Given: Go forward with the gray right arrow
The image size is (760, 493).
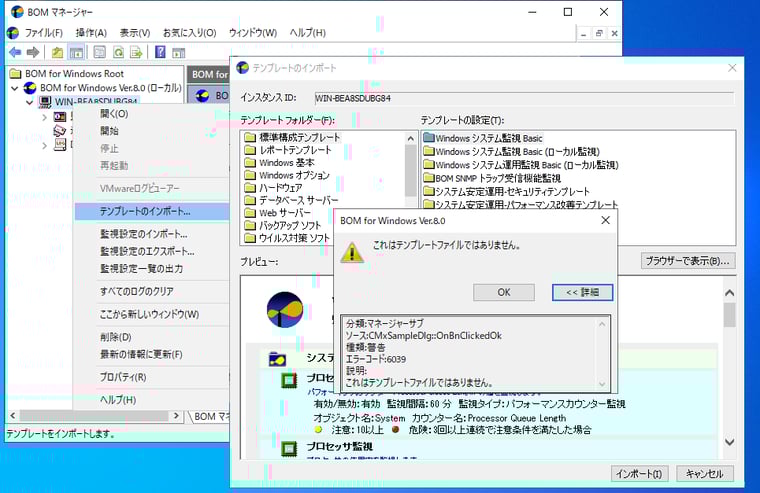Looking at the screenshot, I should point(33,52).
